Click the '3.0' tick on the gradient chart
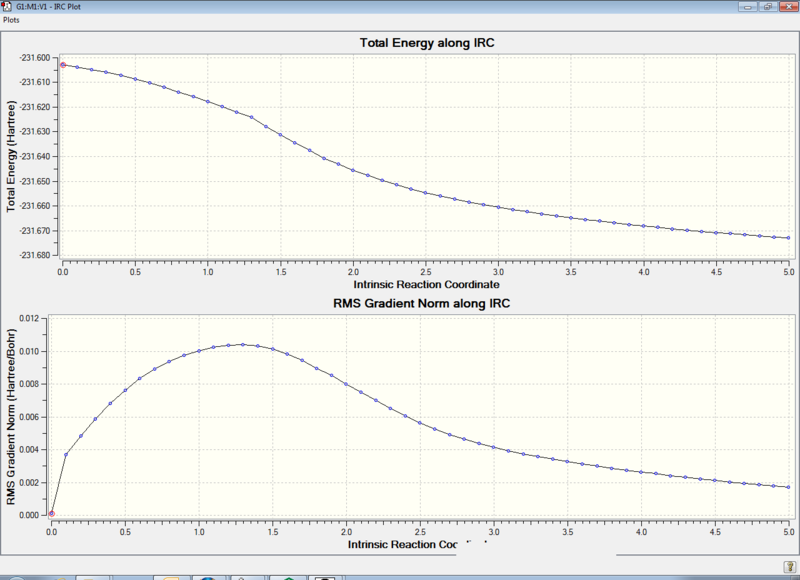 (x=494, y=532)
